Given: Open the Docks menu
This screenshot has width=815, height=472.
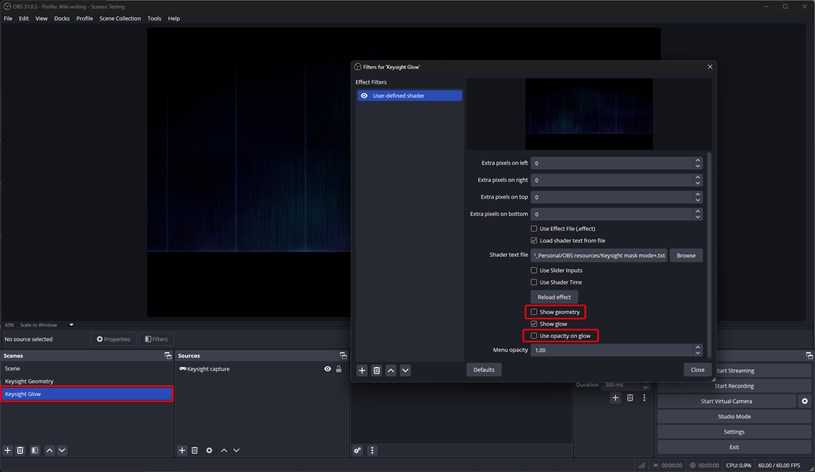Looking at the screenshot, I should 62,18.
